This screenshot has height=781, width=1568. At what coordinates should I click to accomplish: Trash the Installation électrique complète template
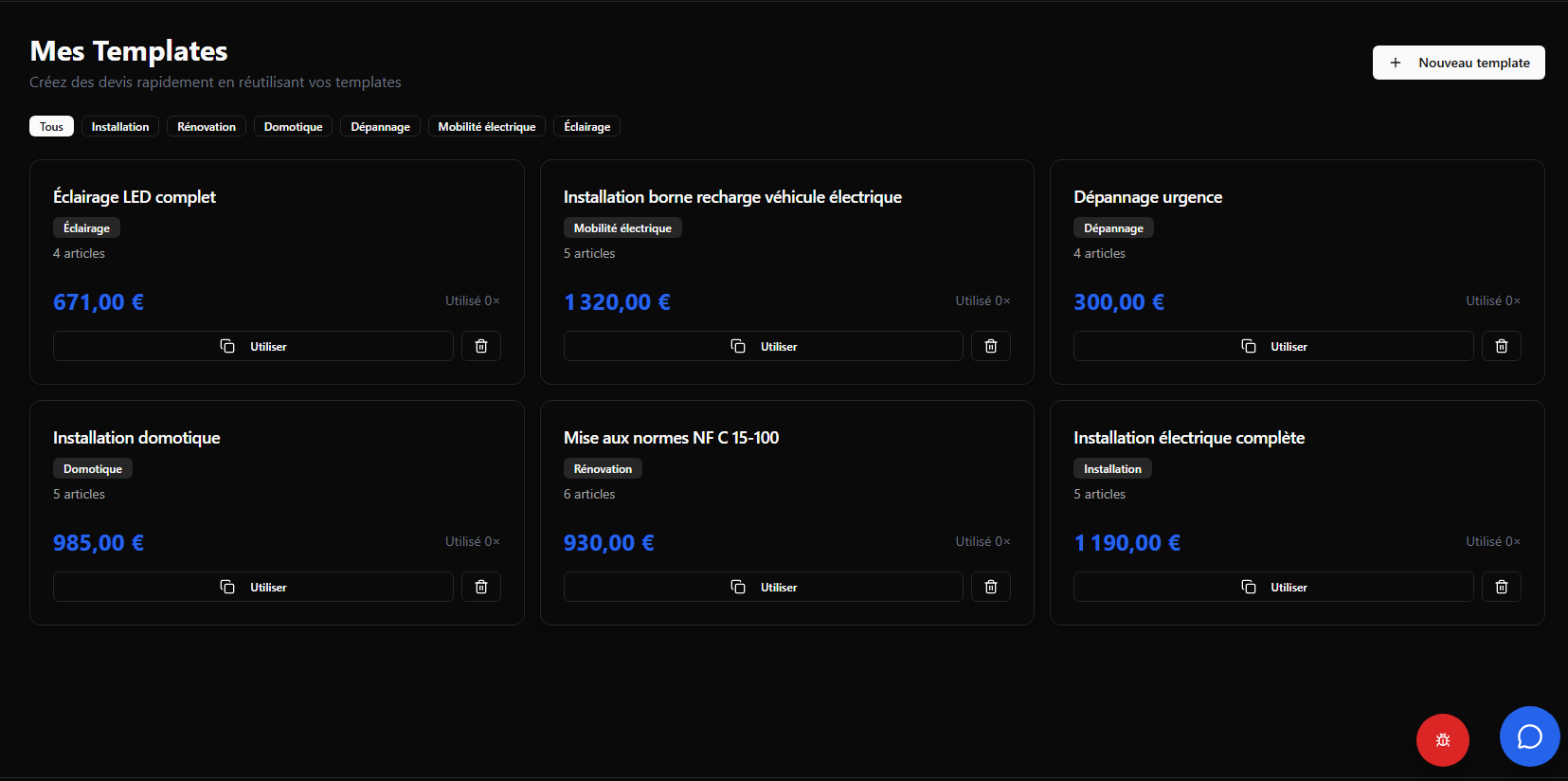(1501, 587)
